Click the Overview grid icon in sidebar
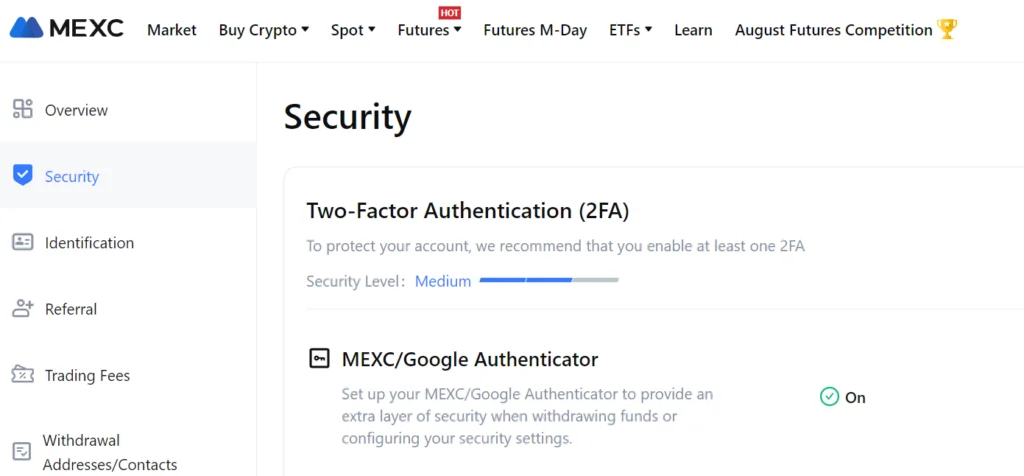1024x476 pixels. click(x=23, y=109)
